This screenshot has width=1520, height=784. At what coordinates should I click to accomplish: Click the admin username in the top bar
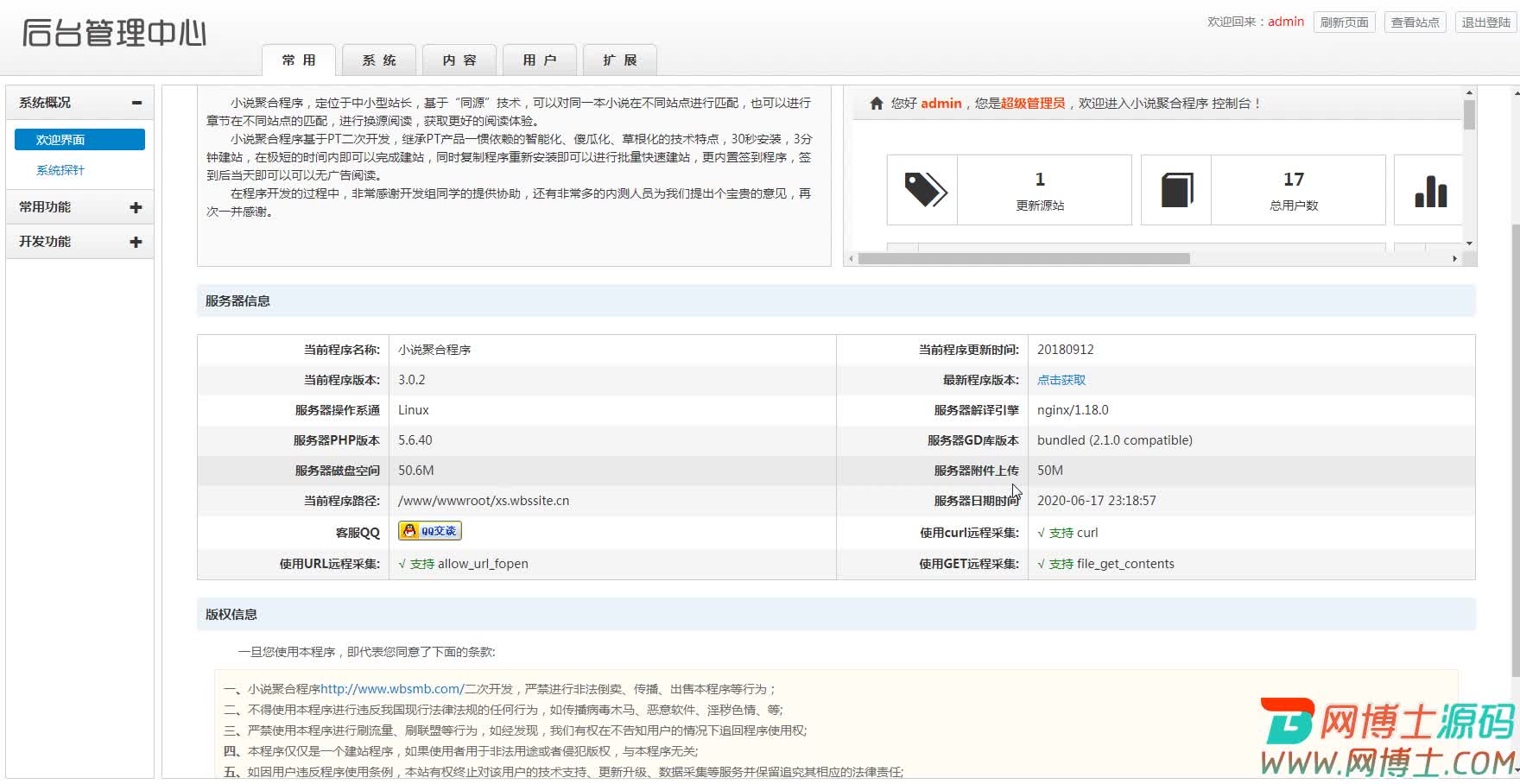pyautogui.click(x=1286, y=22)
